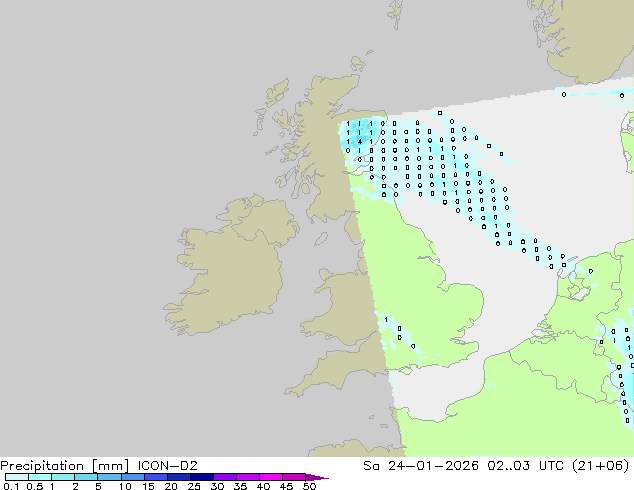Click the "[mm]" unit label

(110, 466)
